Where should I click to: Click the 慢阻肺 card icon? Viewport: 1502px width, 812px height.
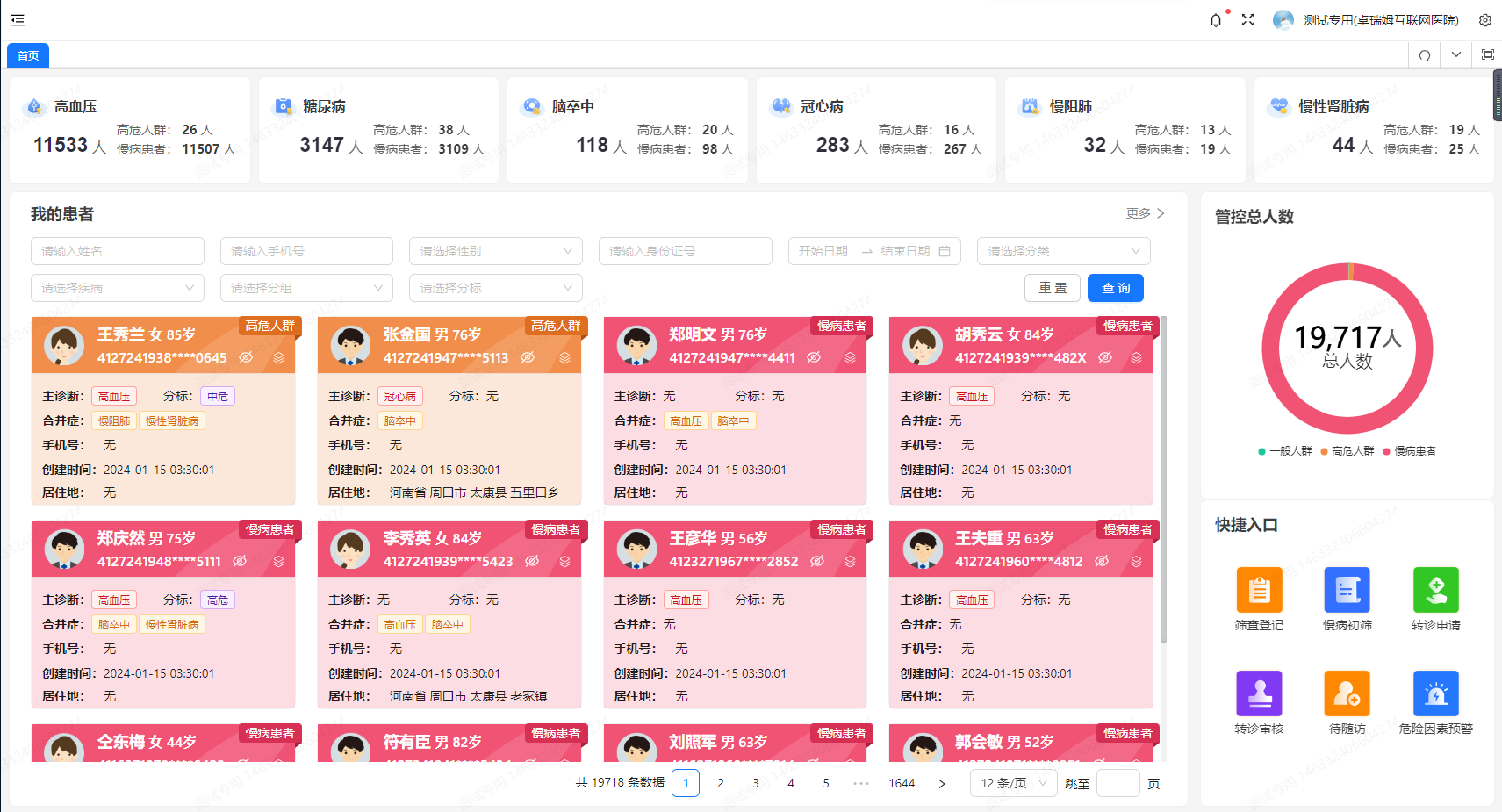[1030, 106]
